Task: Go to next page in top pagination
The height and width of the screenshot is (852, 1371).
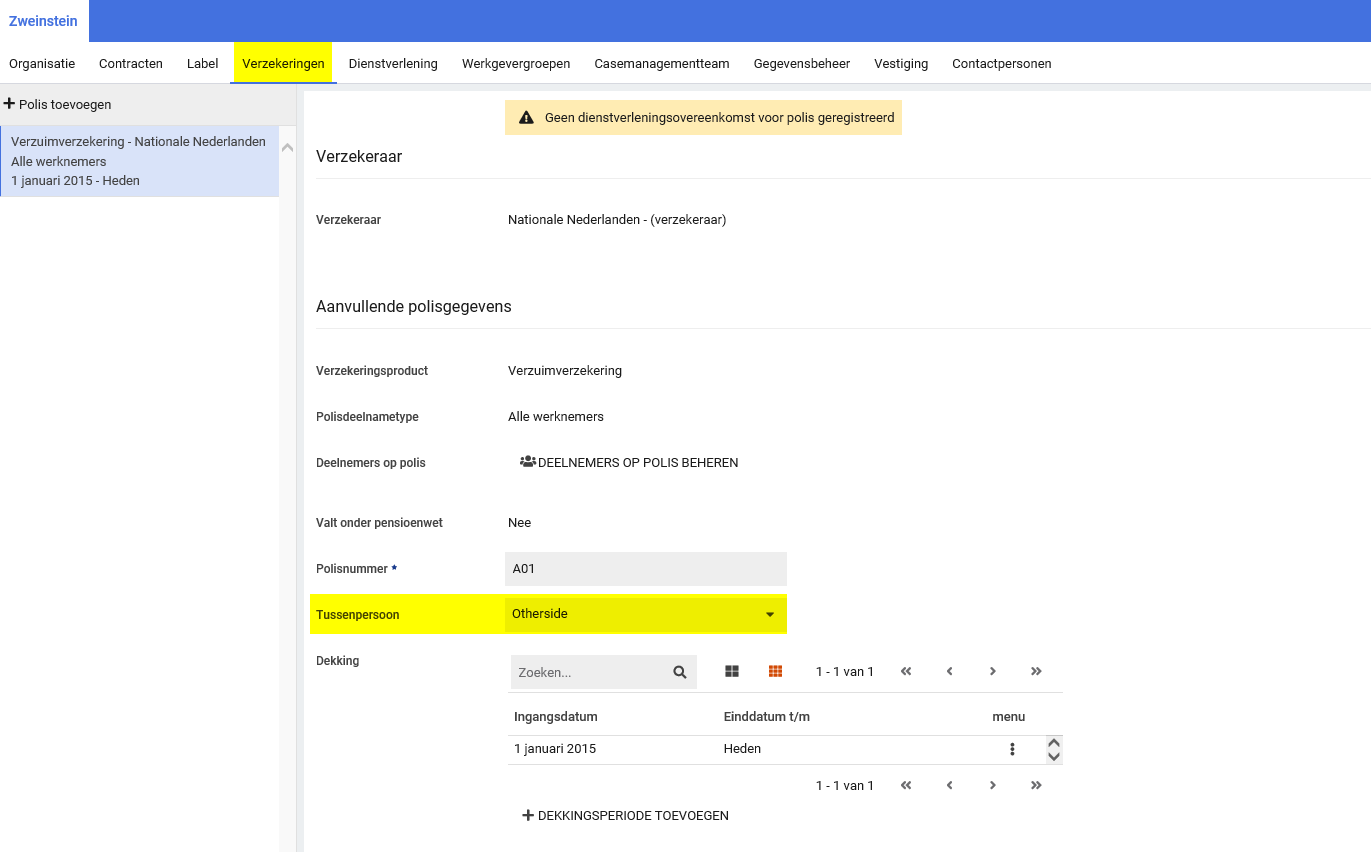Action: click(x=993, y=672)
